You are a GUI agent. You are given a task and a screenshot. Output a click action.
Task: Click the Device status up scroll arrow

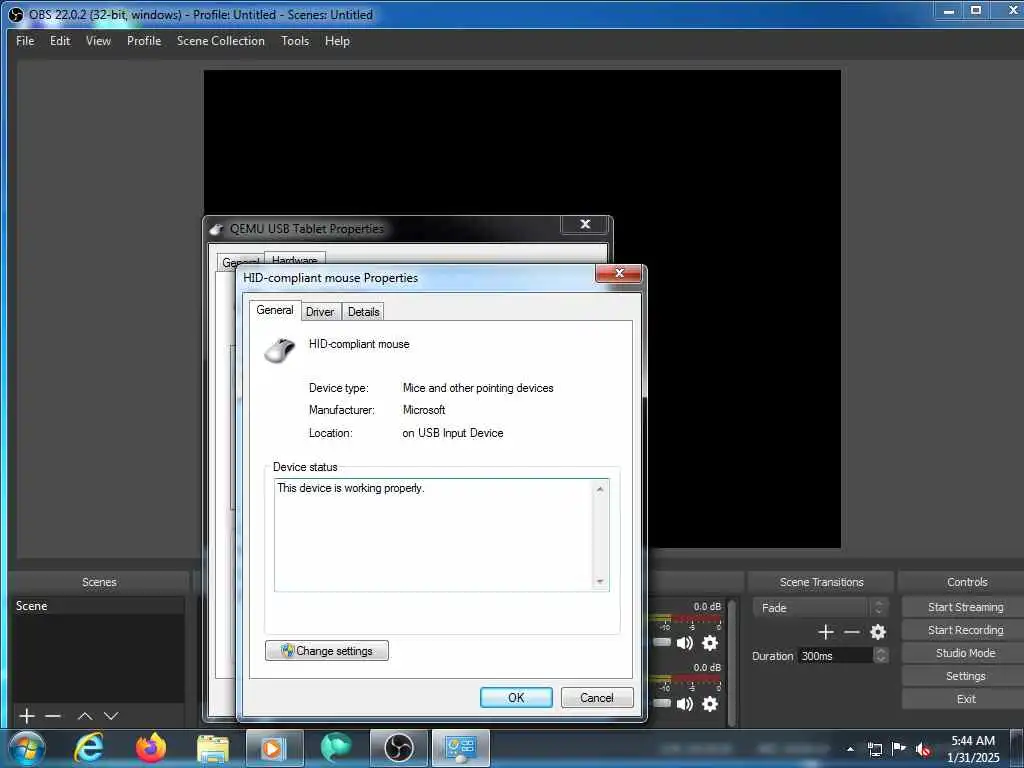pyautogui.click(x=600, y=488)
